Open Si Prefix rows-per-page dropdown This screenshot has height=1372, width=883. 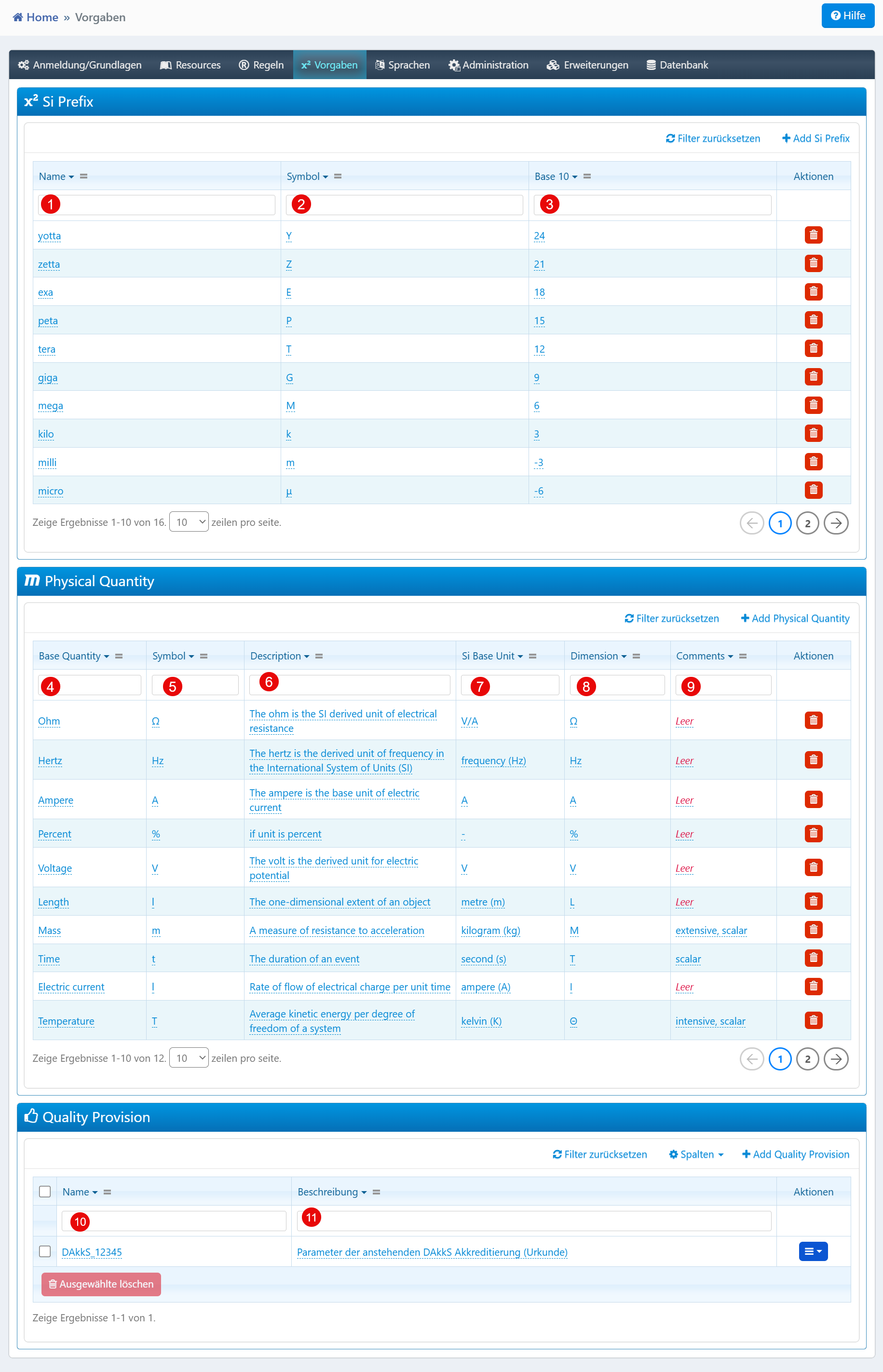click(x=189, y=522)
